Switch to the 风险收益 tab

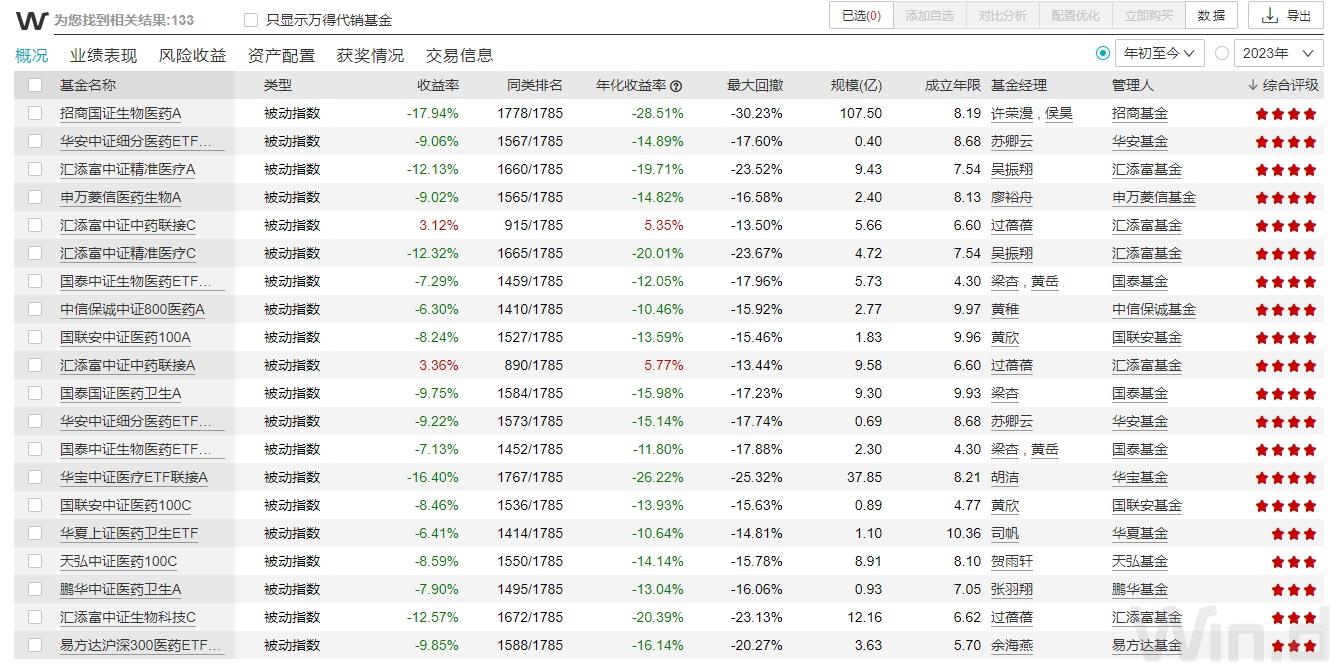pos(192,56)
